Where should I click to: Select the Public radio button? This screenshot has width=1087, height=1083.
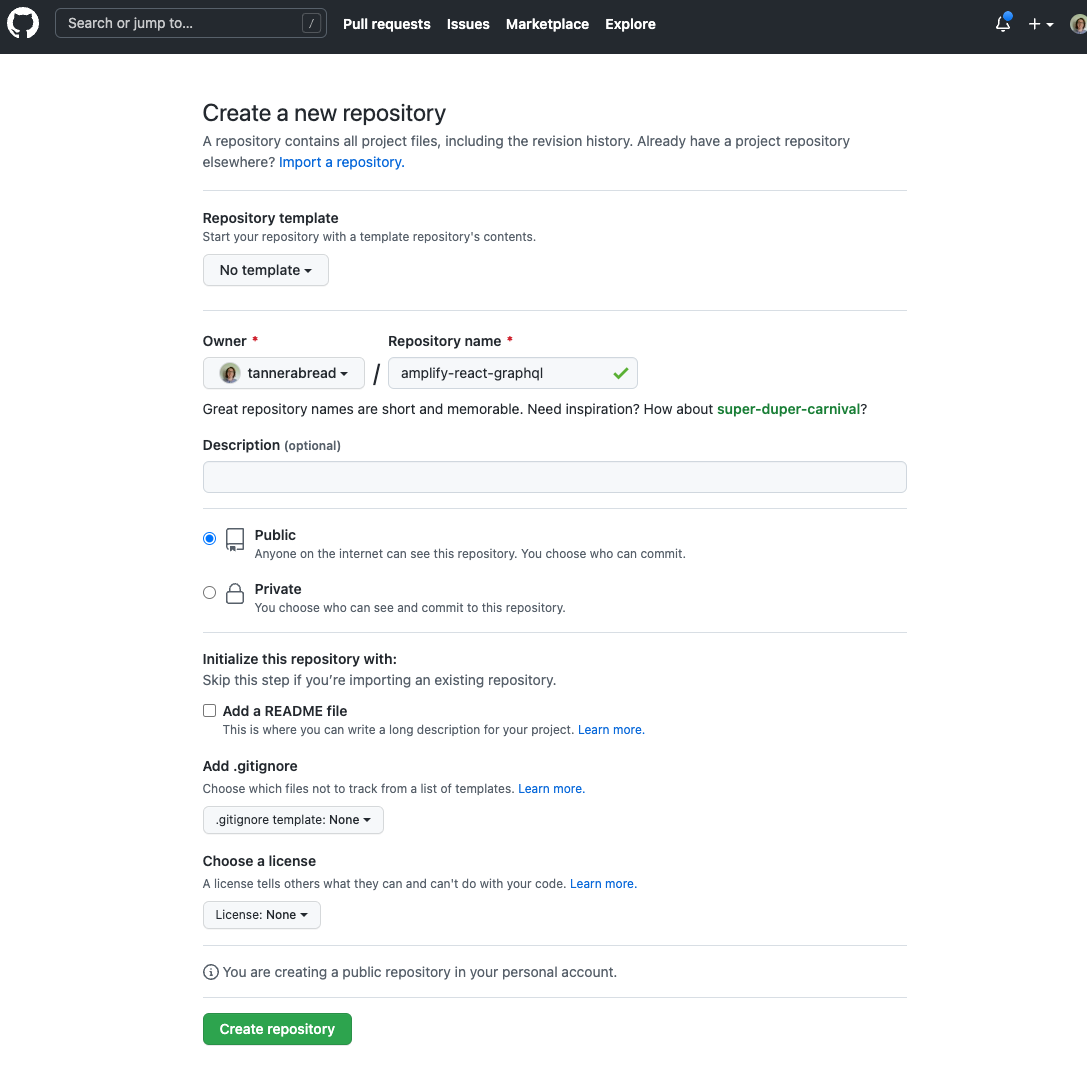coord(209,538)
